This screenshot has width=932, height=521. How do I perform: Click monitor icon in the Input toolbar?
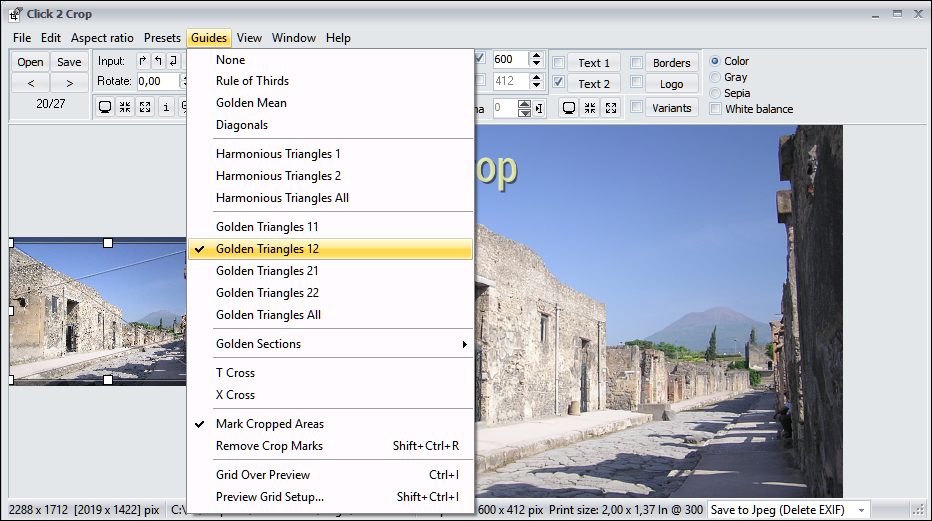point(105,107)
